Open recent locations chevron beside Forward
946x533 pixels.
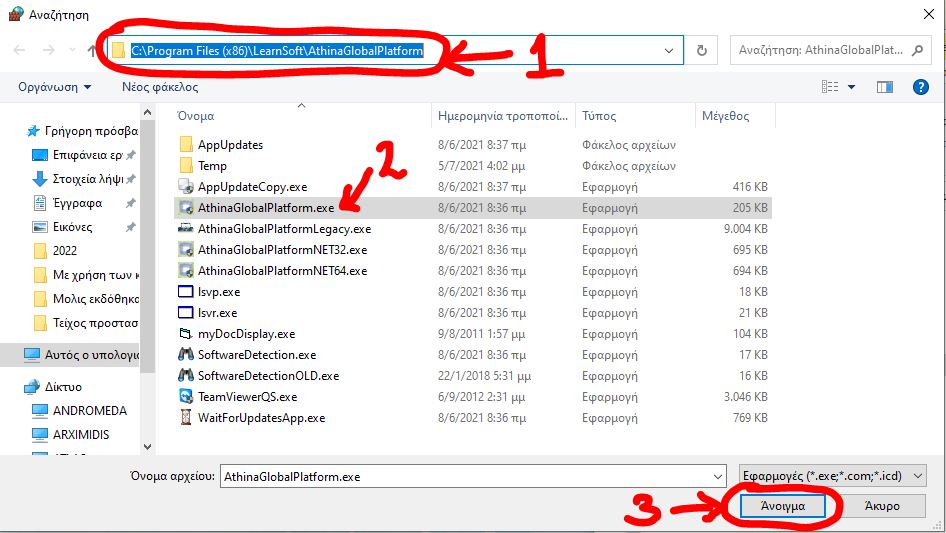coord(72,50)
